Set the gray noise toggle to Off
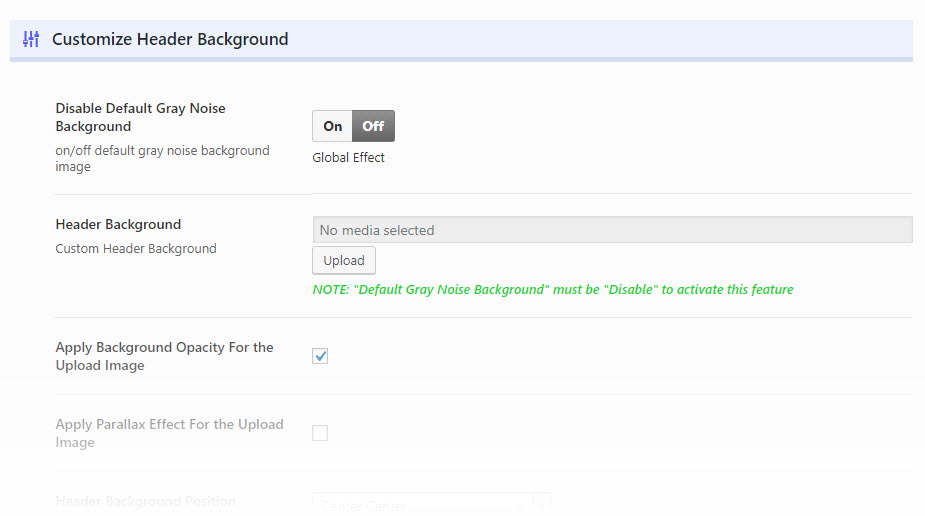Screen dimensions: 925x516 point(373,126)
